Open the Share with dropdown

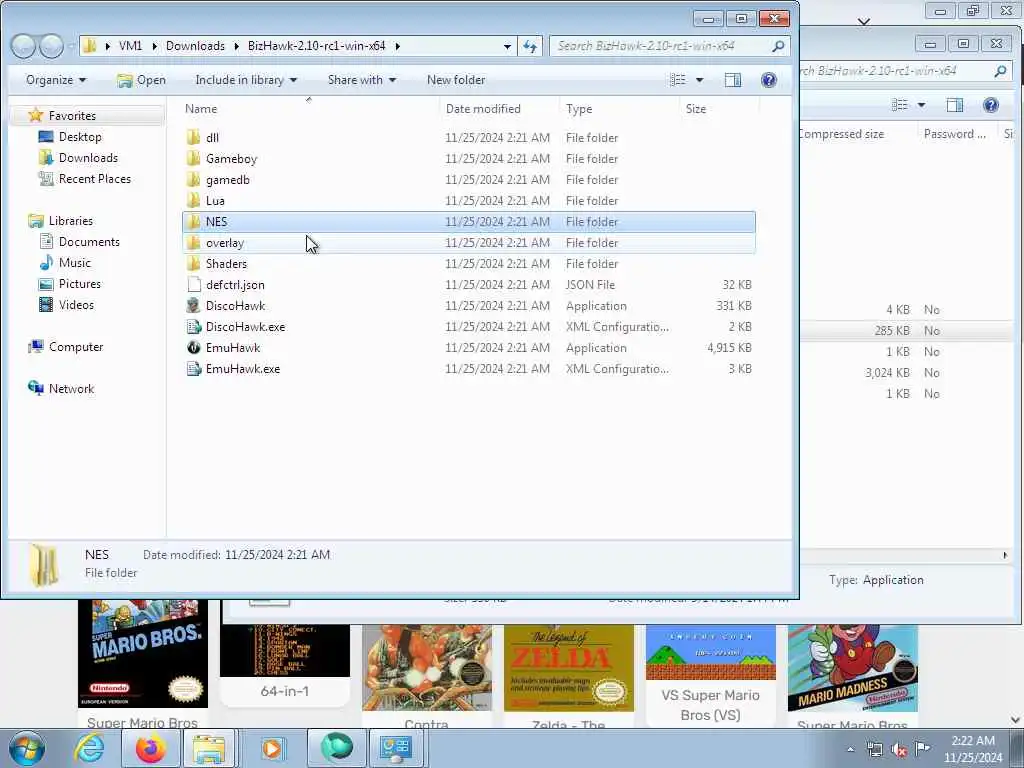coord(362,80)
